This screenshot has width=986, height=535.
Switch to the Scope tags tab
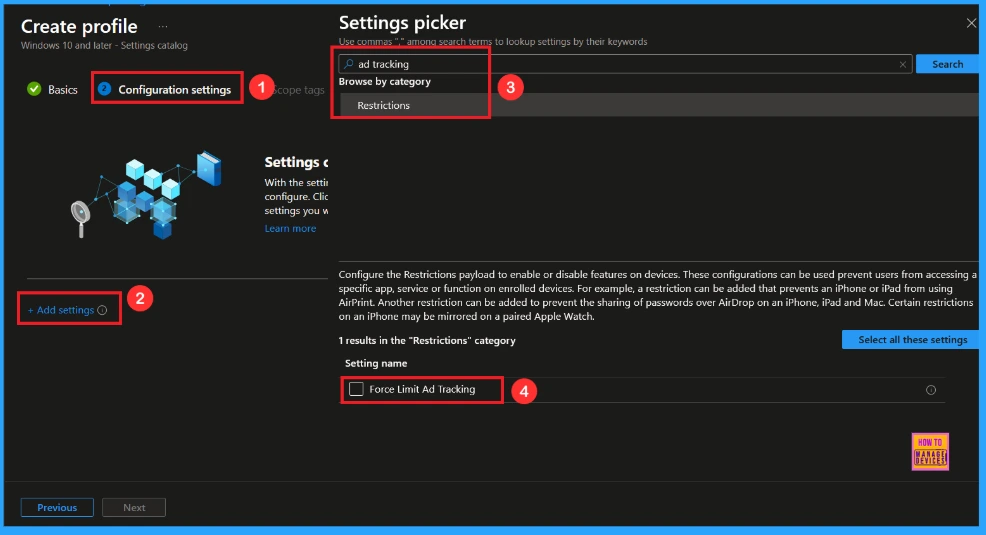pyautogui.click(x=299, y=90)
